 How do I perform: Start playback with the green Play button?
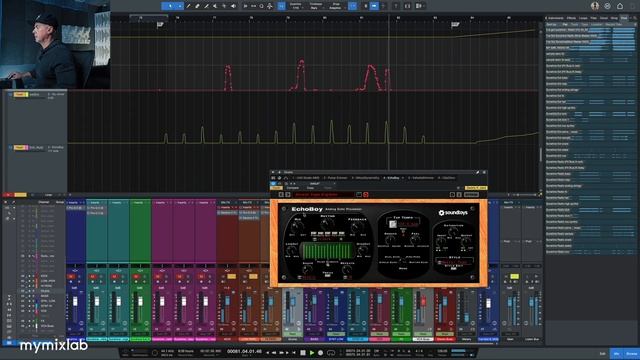[x=312, y=353]
